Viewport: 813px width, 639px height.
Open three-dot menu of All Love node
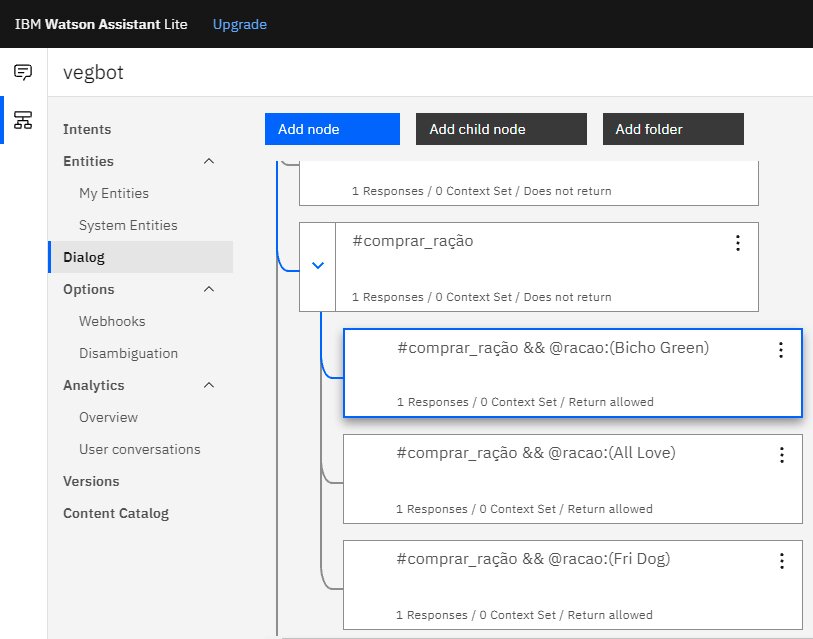tap(781, 455)
